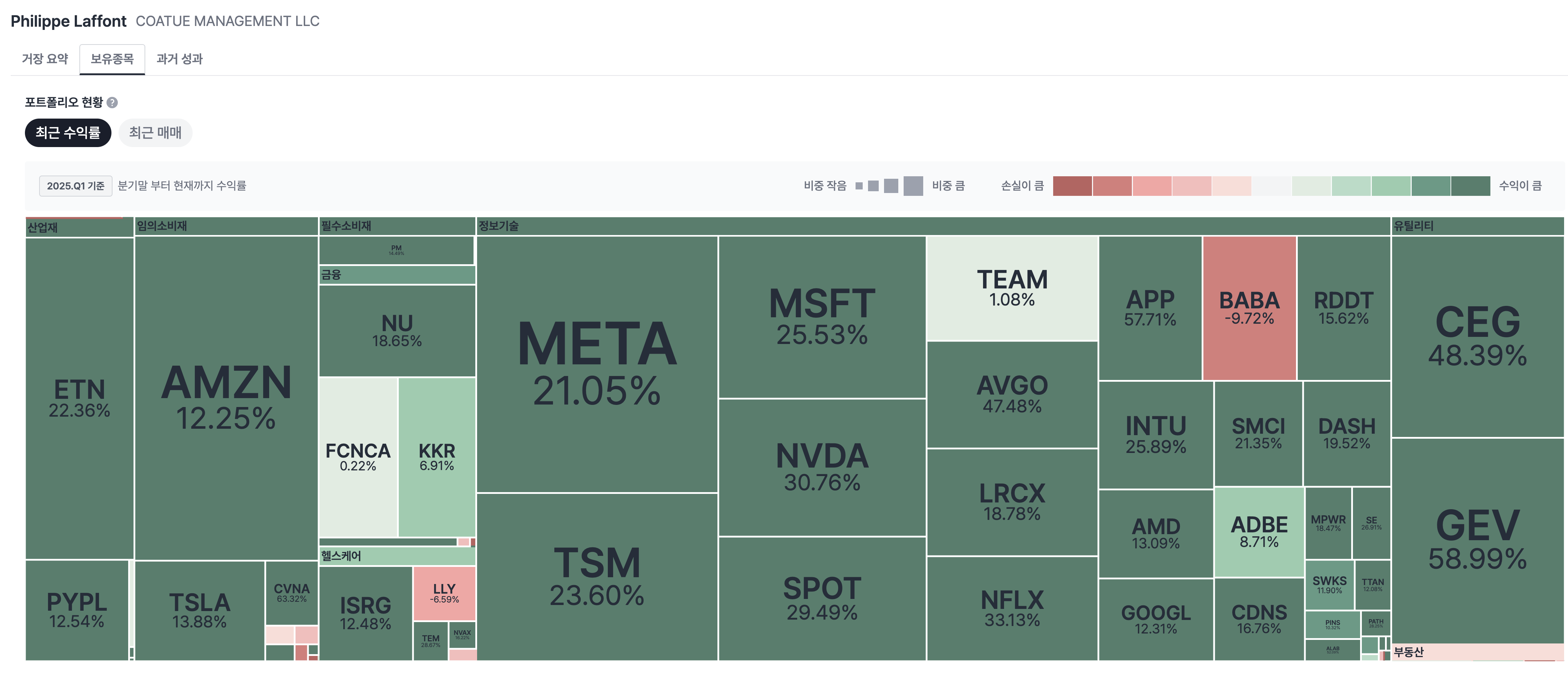Switch to the 최근 매매 view
Screen dimensions: 1568x678
155,133
